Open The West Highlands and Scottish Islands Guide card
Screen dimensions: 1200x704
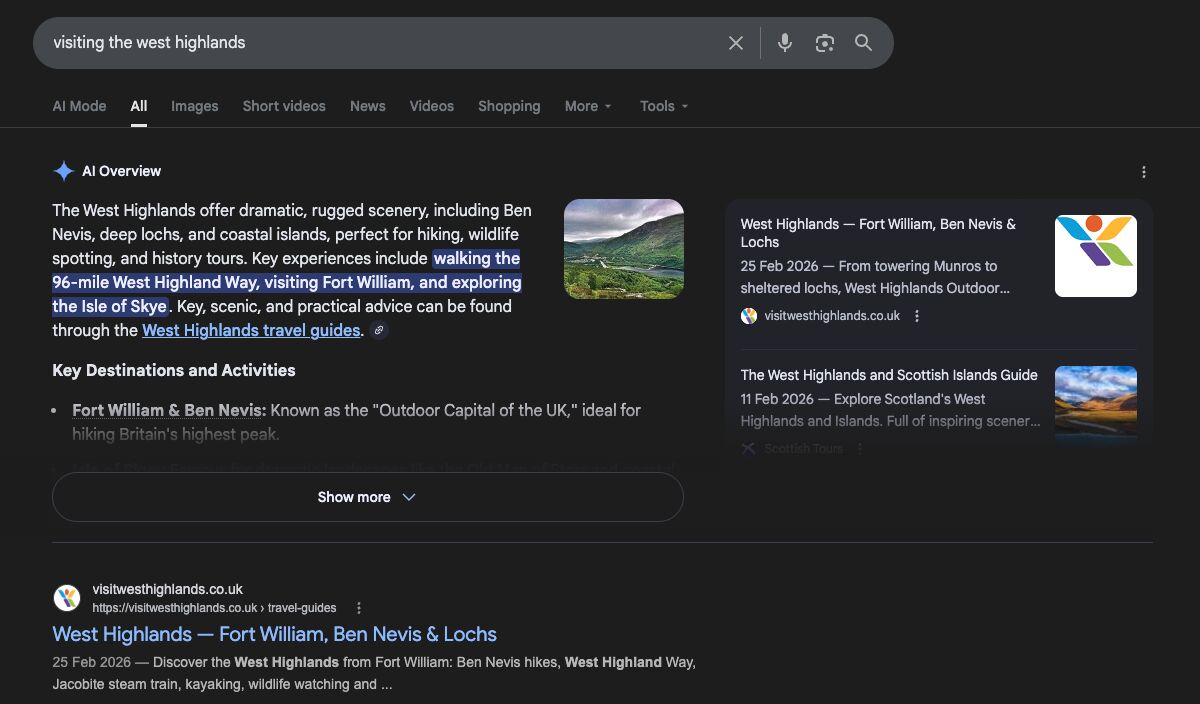point(889,375)
